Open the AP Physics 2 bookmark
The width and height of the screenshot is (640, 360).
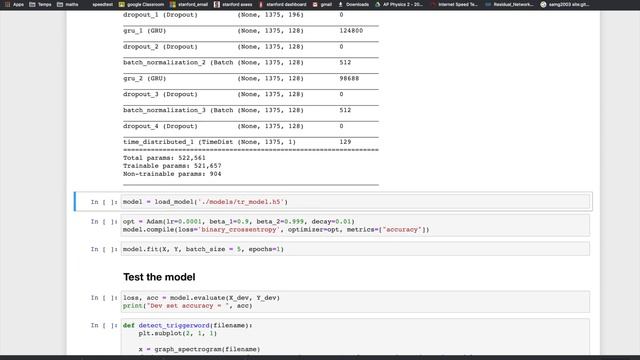tap(399, 4)
